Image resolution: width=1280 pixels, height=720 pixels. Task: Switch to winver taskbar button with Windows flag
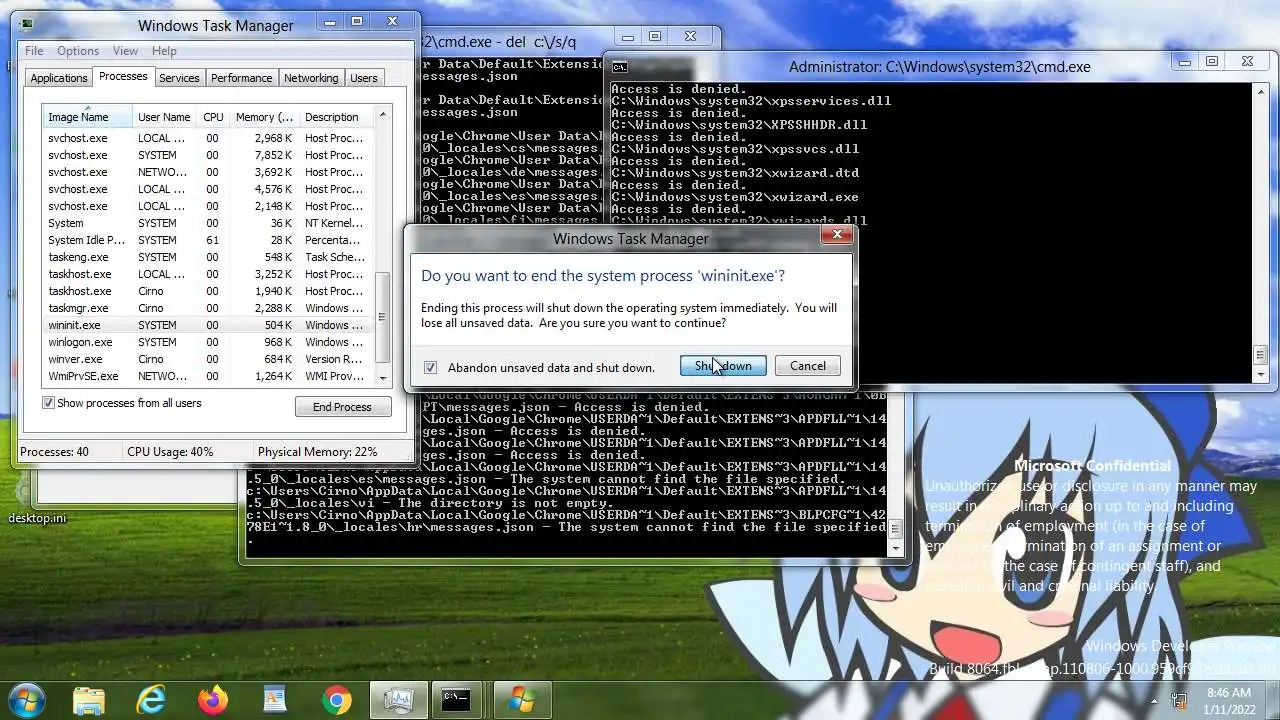coord(521,699)
